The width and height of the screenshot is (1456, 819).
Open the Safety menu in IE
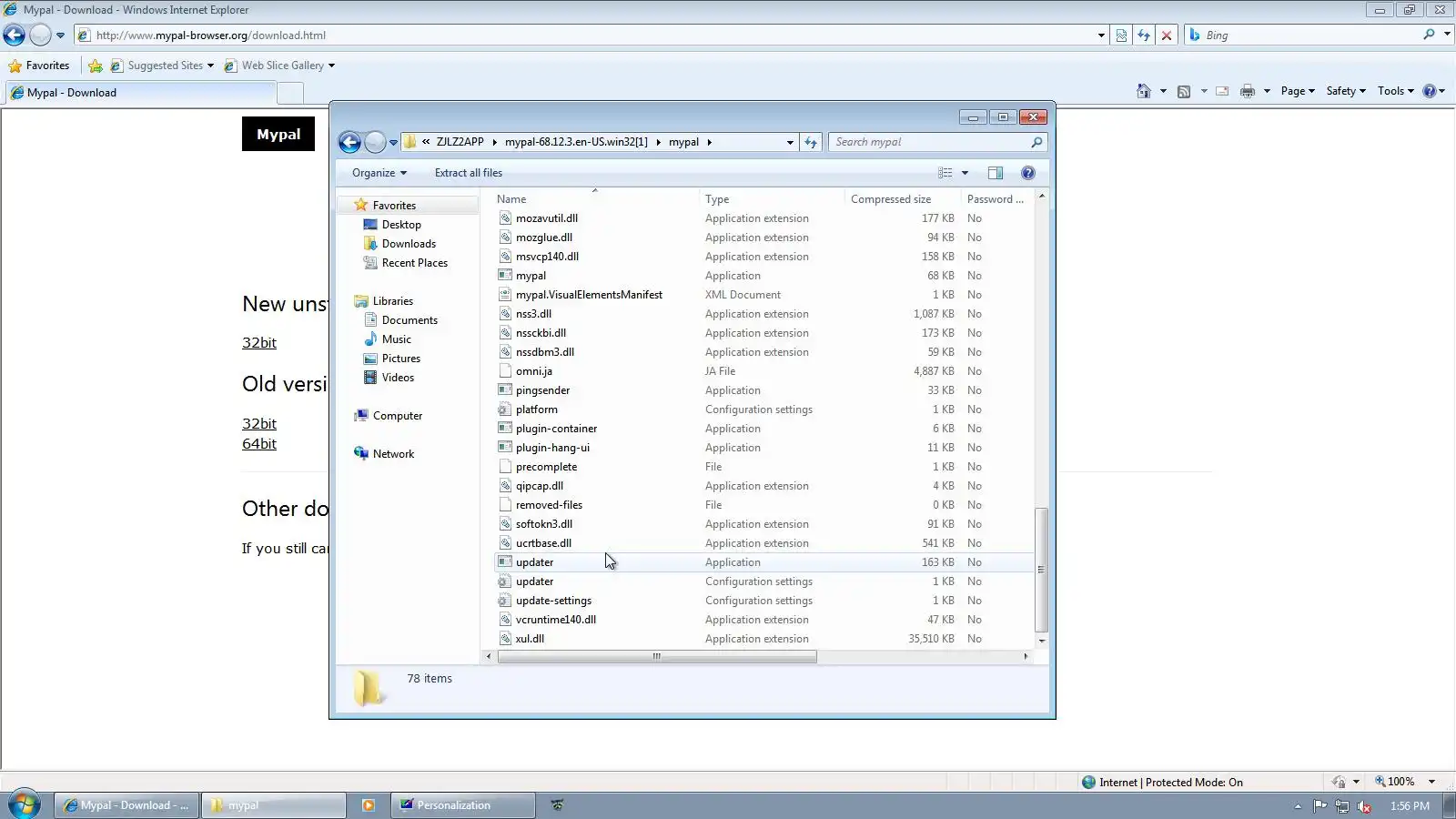(1346, 91)
